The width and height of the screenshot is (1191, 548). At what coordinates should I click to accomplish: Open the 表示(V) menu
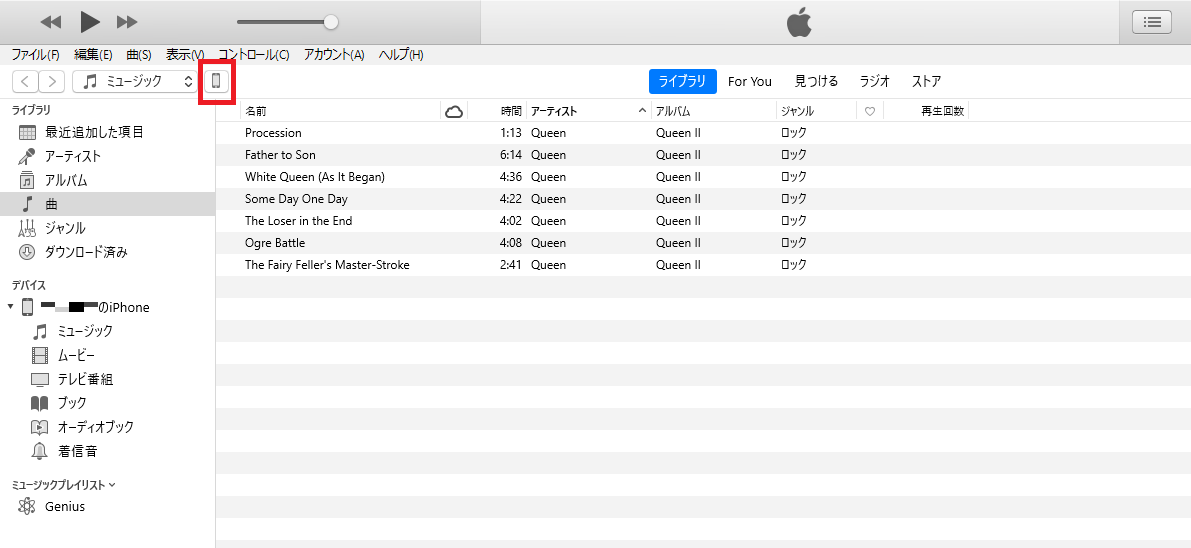185,55
